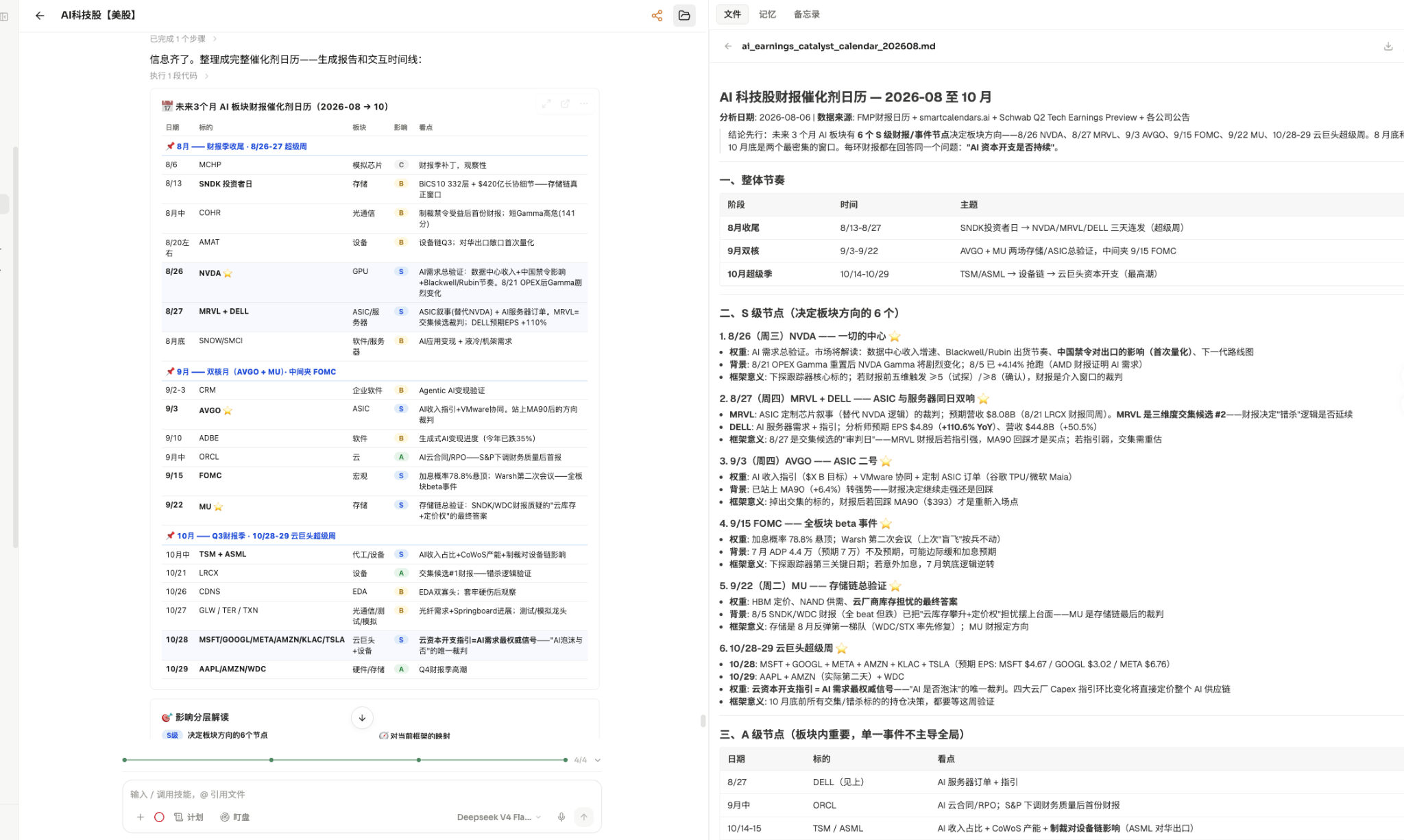Image resolution: width=1404 pixels, height=840 pixels.
Task: Click the back arrow next to file name
Action: (x=727, y=46)
